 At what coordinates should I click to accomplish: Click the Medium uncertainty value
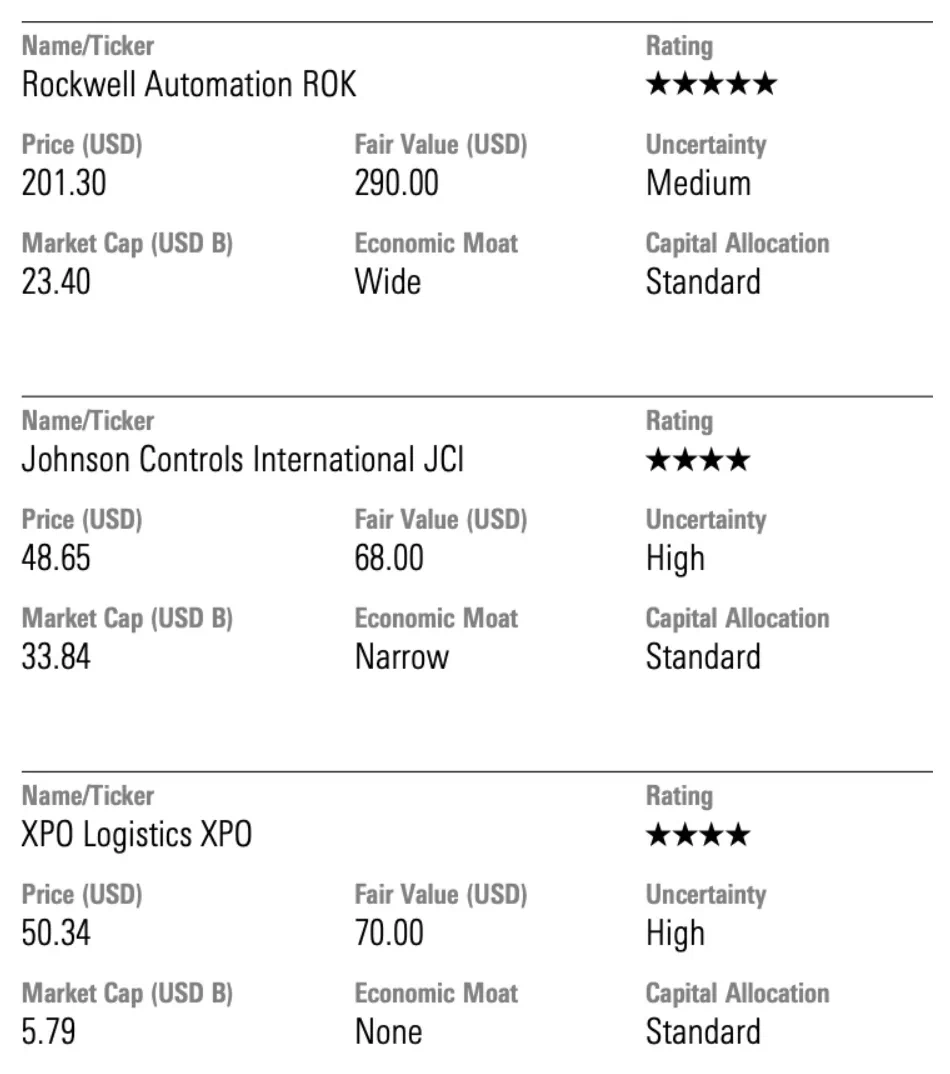coord(699,183)
